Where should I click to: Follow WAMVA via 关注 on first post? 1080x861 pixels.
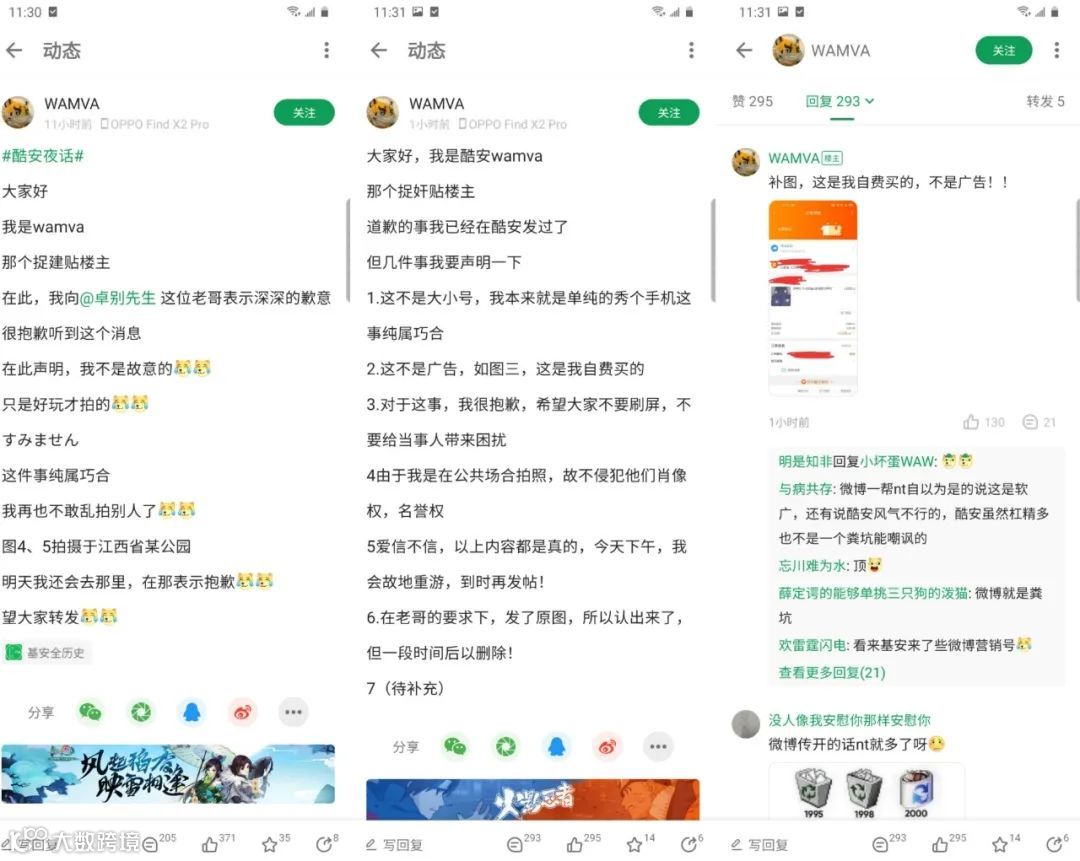304,112
